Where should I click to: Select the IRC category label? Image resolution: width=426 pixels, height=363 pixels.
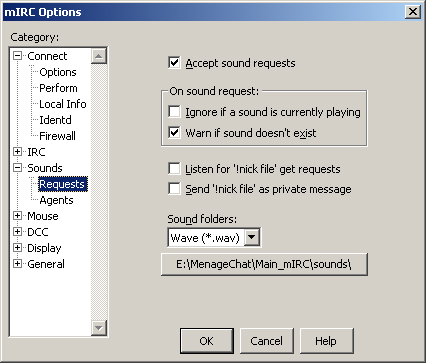point(36,152)
